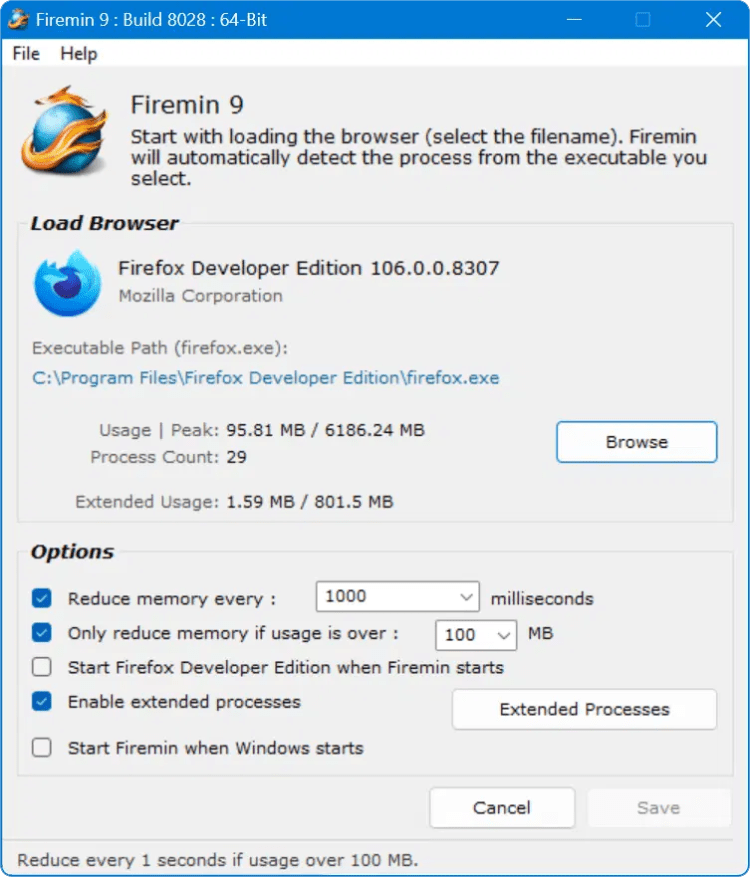Viewport: 750px width, 877px height.
Task: Click the large Firemin logo in the header
Action: coord(65,131)
